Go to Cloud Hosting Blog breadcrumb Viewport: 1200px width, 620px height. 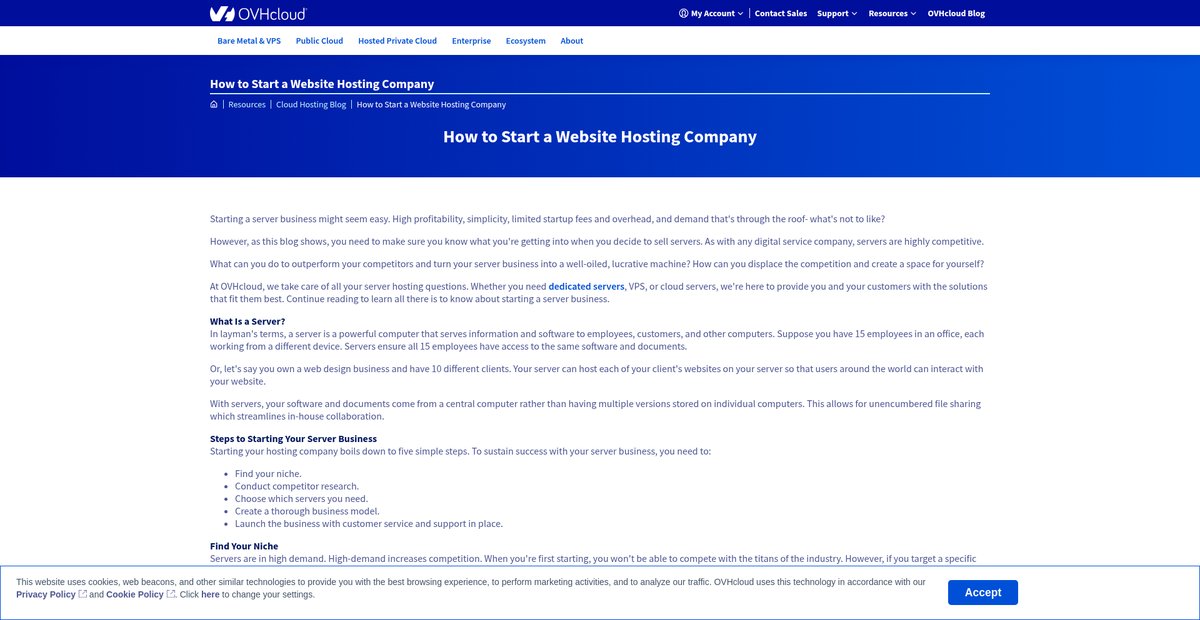coord(311,104)
